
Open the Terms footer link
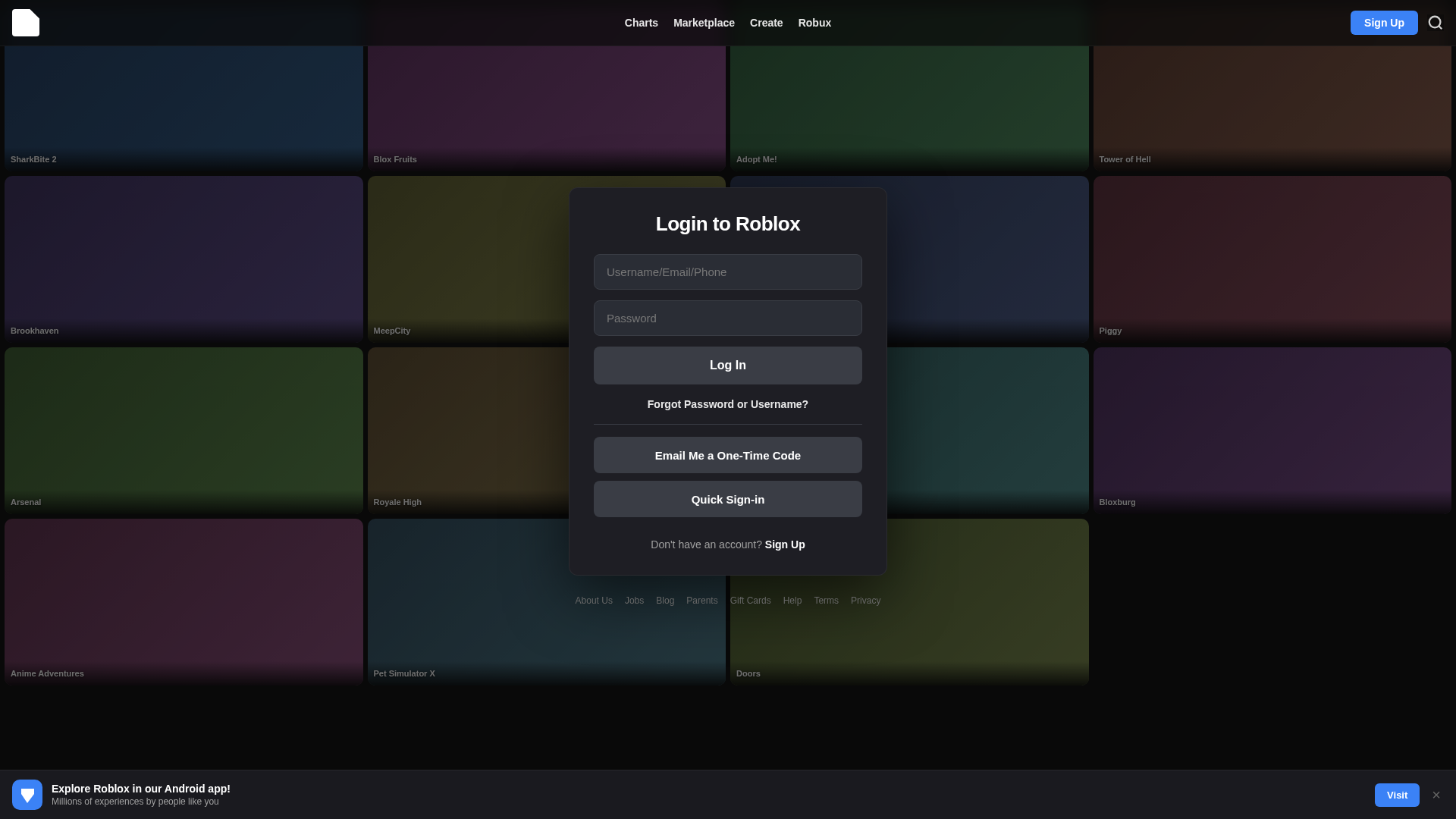point(826,601)
